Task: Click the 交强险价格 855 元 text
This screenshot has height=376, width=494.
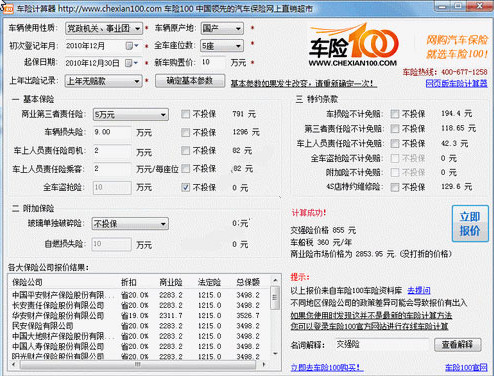Action: (323, 230)
